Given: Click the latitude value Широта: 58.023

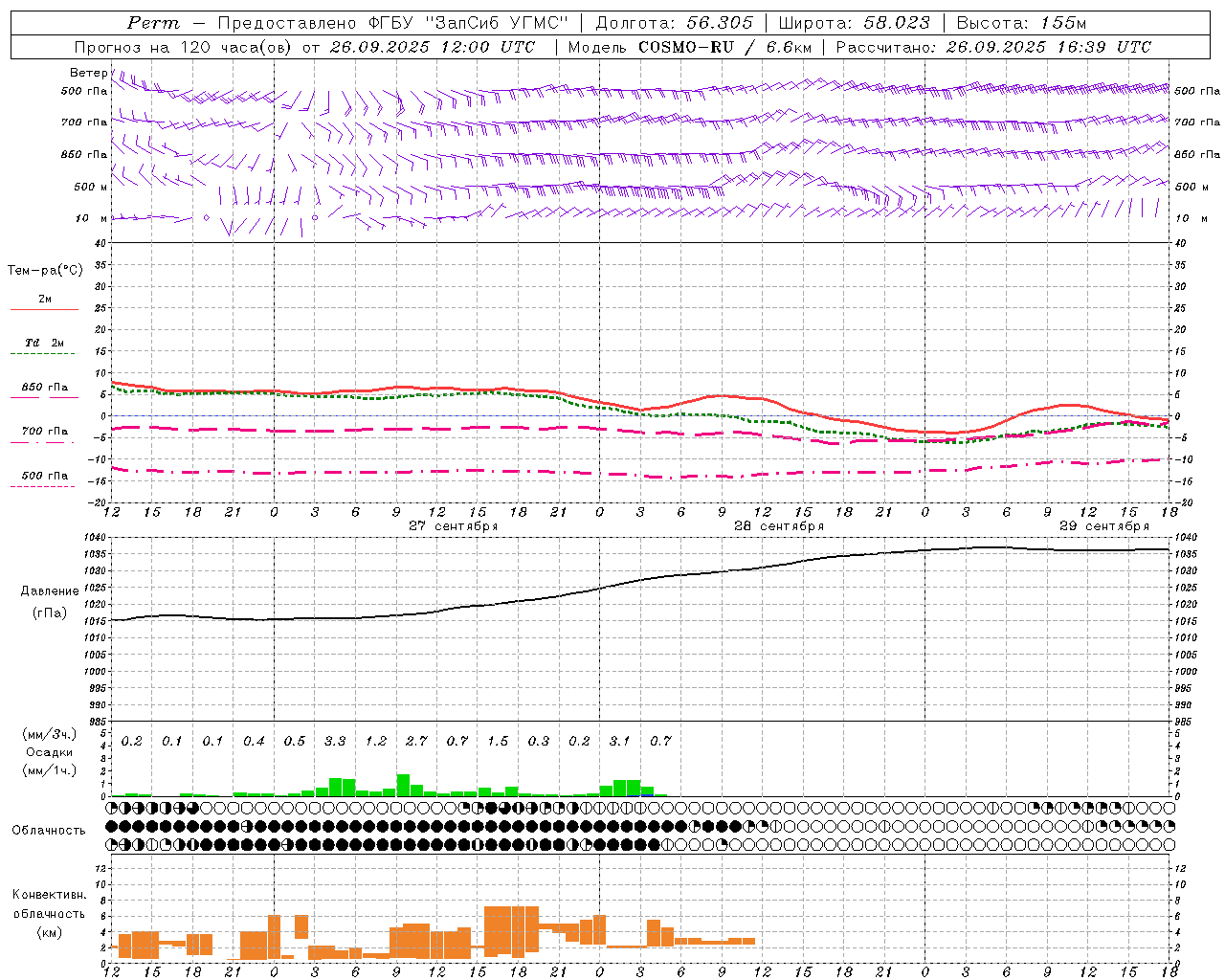Looking at the screenshot, I should [x=854, y=23].
